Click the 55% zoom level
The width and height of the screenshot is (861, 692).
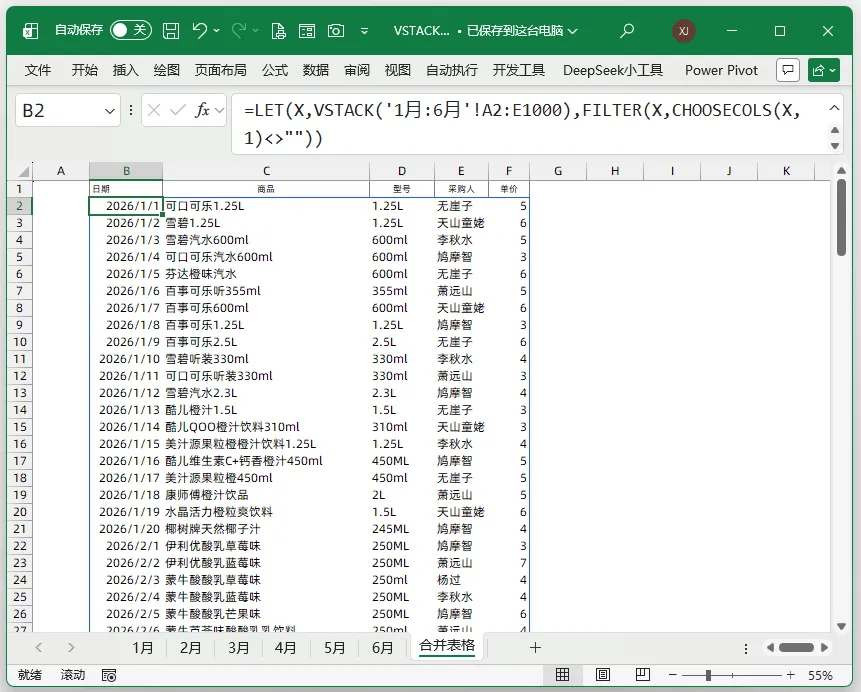tap(820, 675)
